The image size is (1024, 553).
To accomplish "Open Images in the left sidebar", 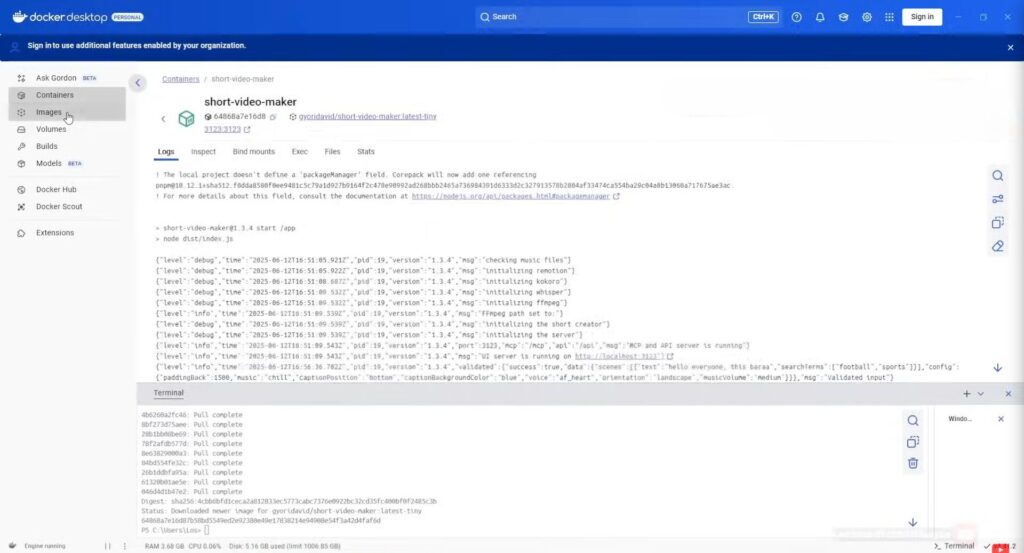I will pyautogui.click(x=48, y=112).
